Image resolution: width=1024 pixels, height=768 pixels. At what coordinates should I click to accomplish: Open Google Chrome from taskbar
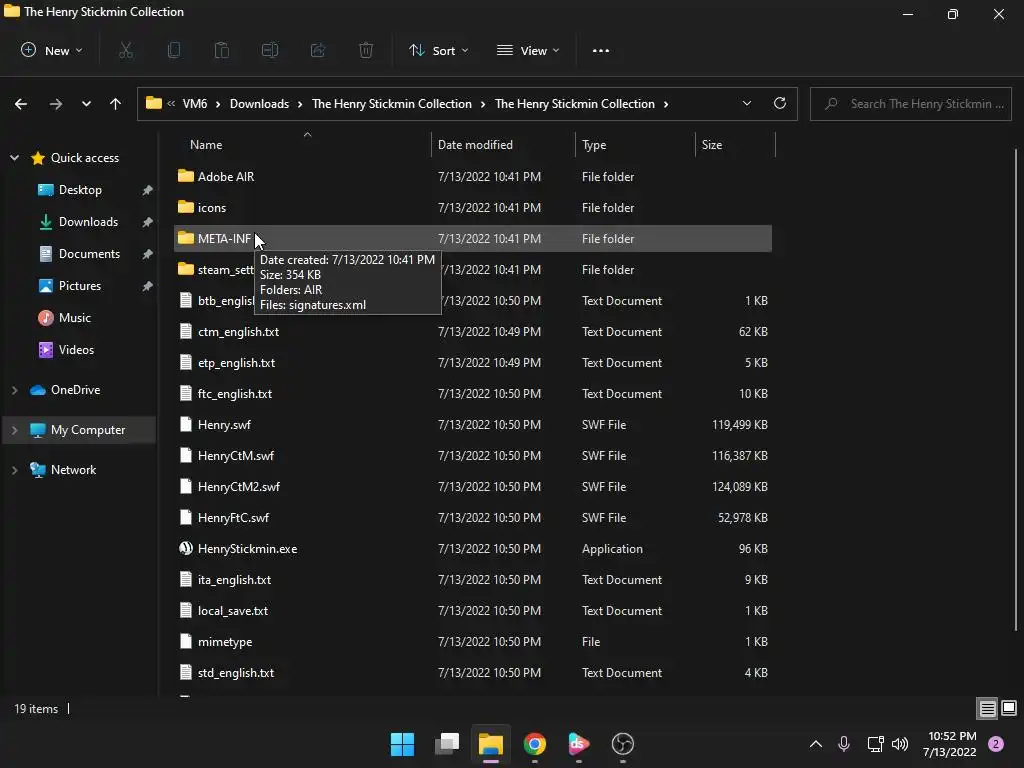[x=534, y=744]
